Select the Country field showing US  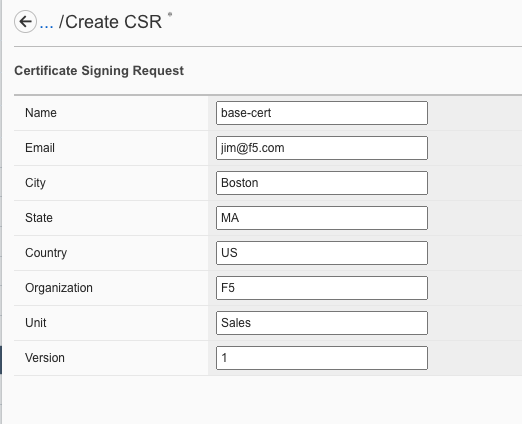[322, 253]
